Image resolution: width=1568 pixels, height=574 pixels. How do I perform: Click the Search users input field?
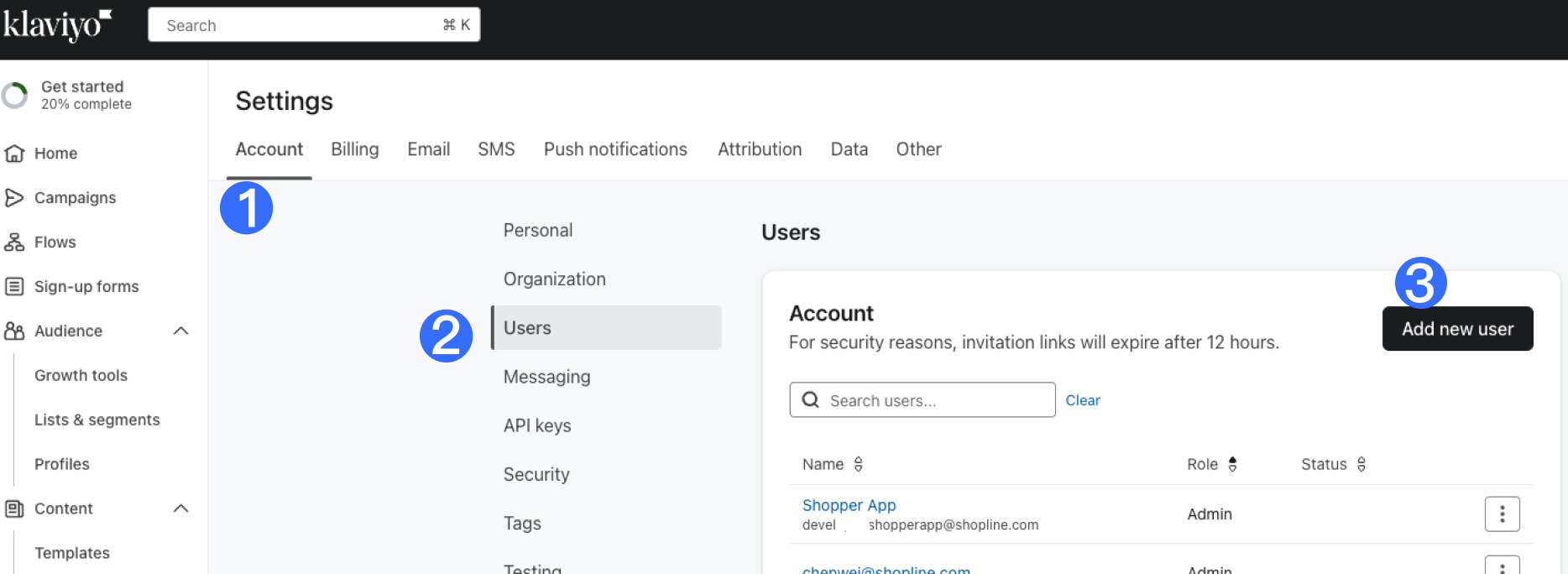pyautogui.click(x=932, y=401)
